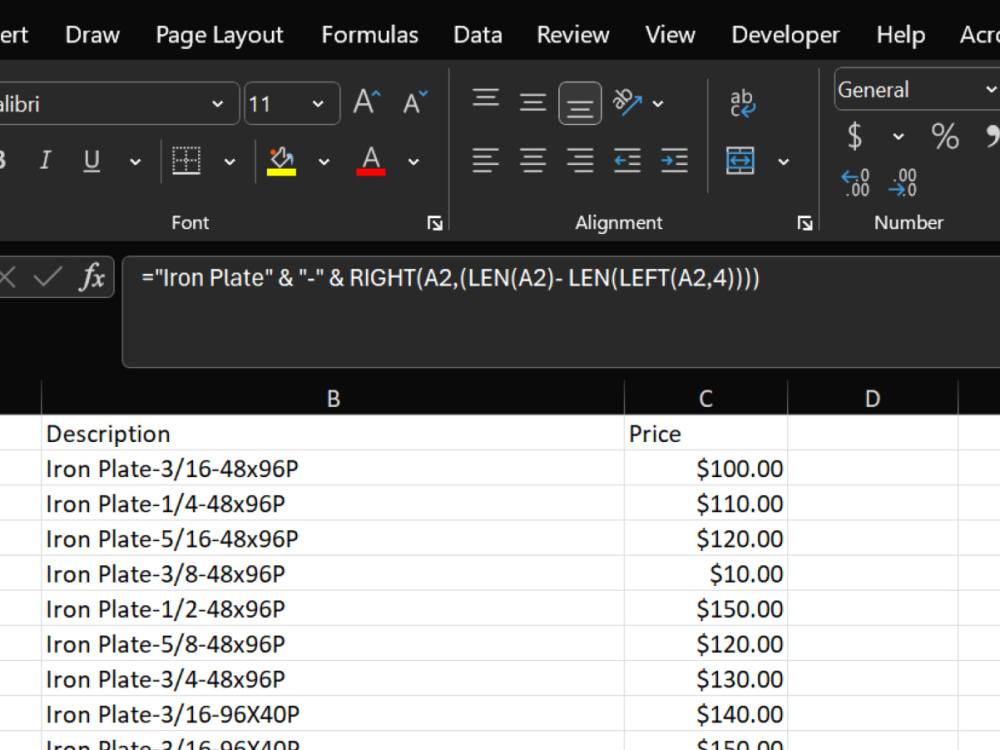This screenshot has width=1000, height=750.
Task: Open the Orientation dropdown arrow
Action: (658, 103)
